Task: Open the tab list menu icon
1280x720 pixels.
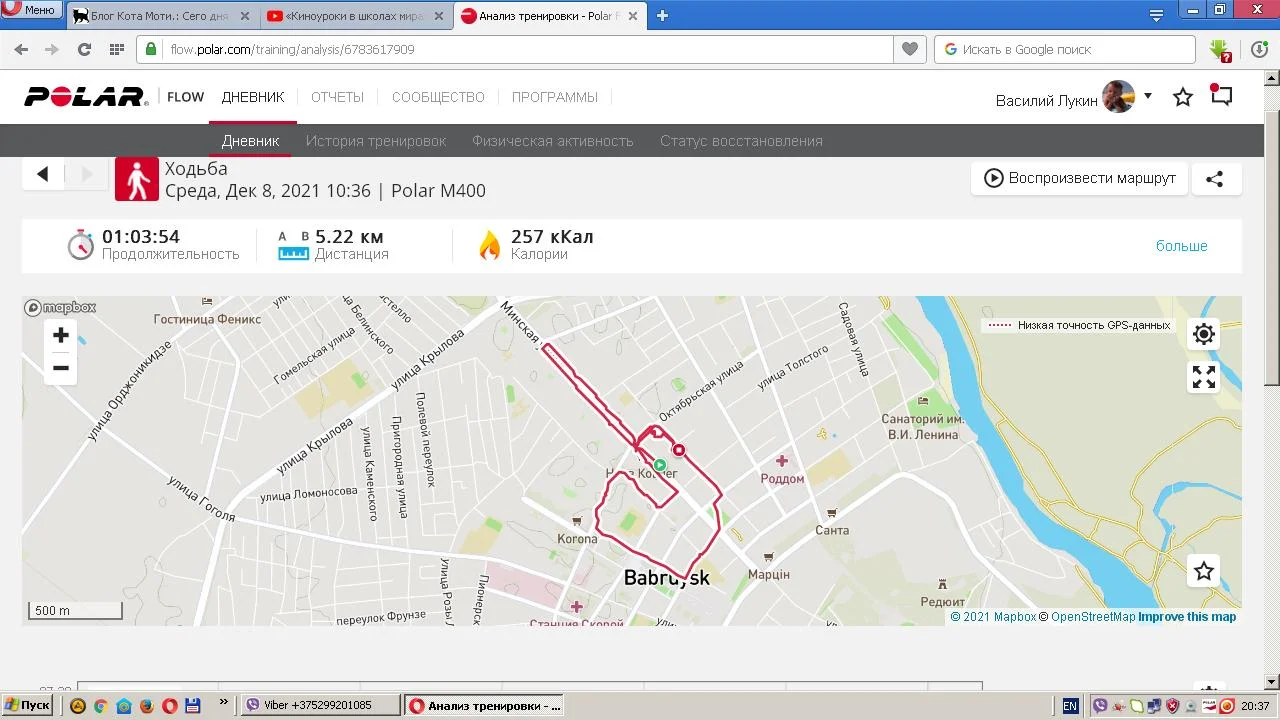Action: pos(1156,15)
